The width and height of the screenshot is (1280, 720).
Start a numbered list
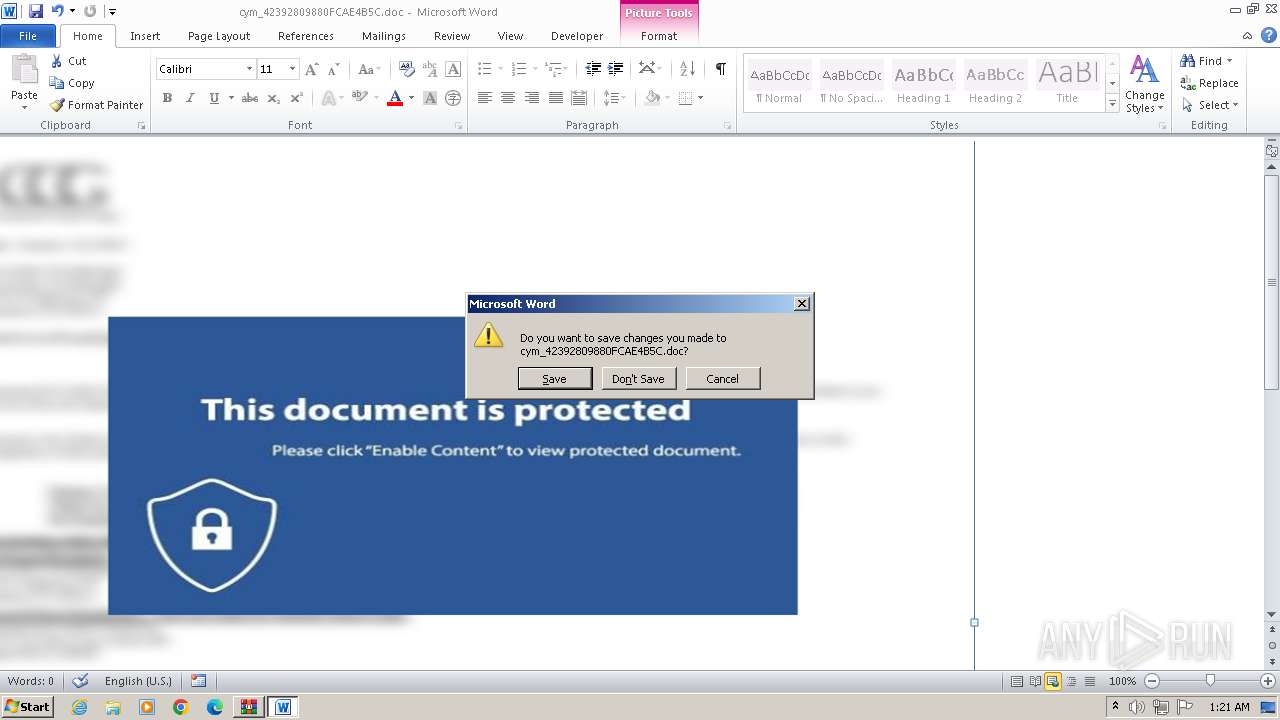coord(519,69)
